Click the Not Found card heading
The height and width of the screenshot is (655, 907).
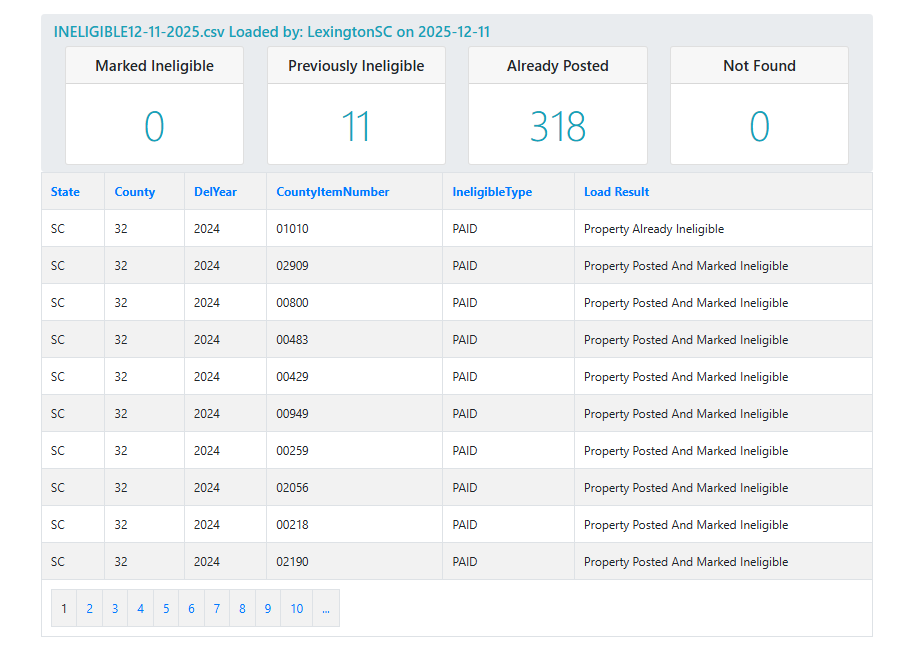click(x=759, y=66)
